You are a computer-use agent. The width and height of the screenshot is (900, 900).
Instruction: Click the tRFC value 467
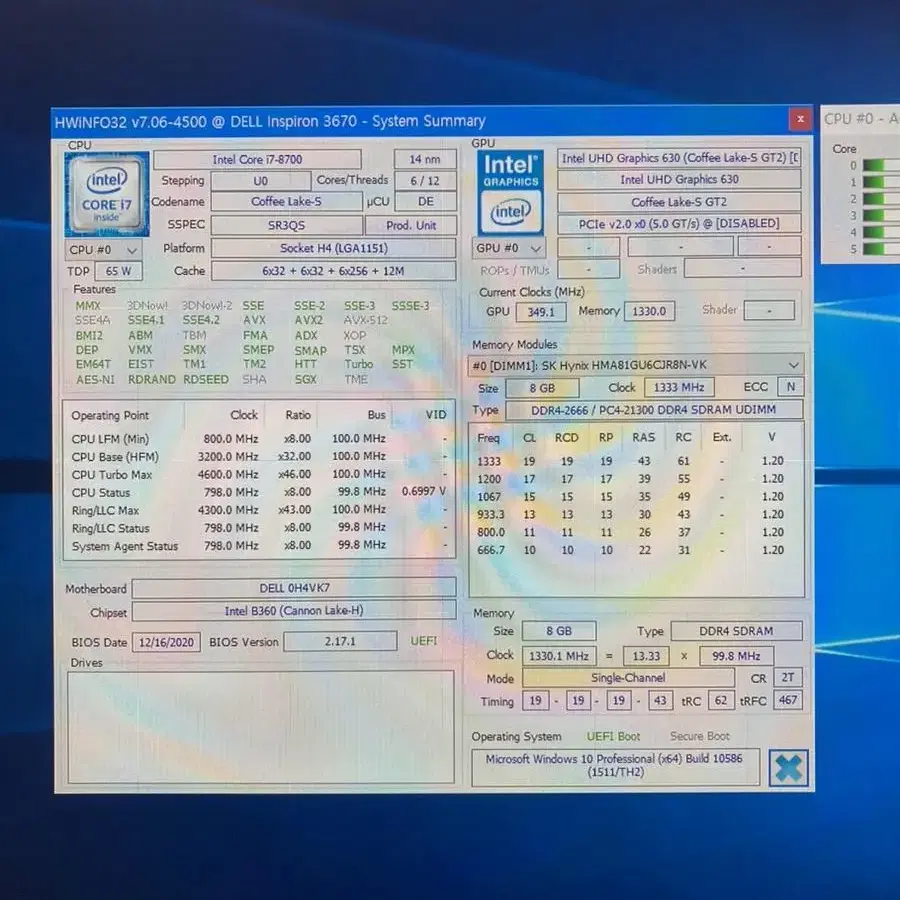pyautogui.click(x=788, y=700)
